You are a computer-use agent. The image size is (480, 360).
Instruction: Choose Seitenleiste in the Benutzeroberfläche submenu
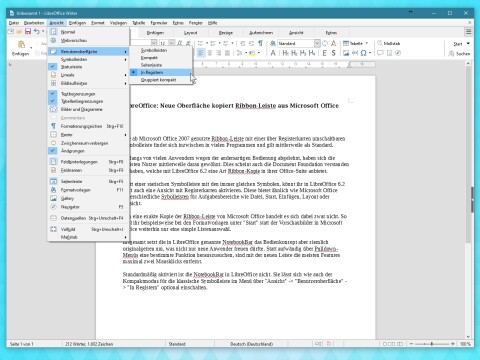[161, 65]
